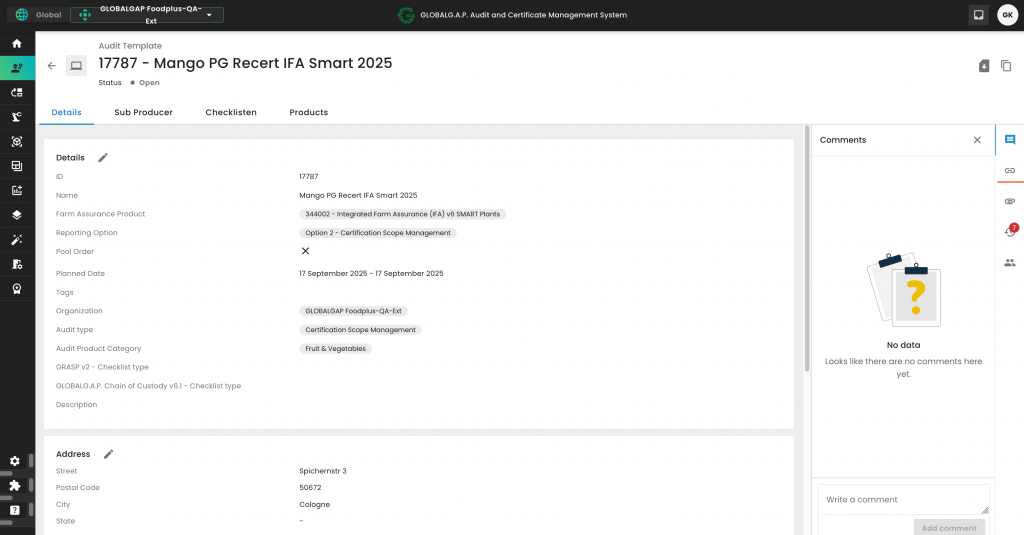Open the inbox icon in top bar

978,15
